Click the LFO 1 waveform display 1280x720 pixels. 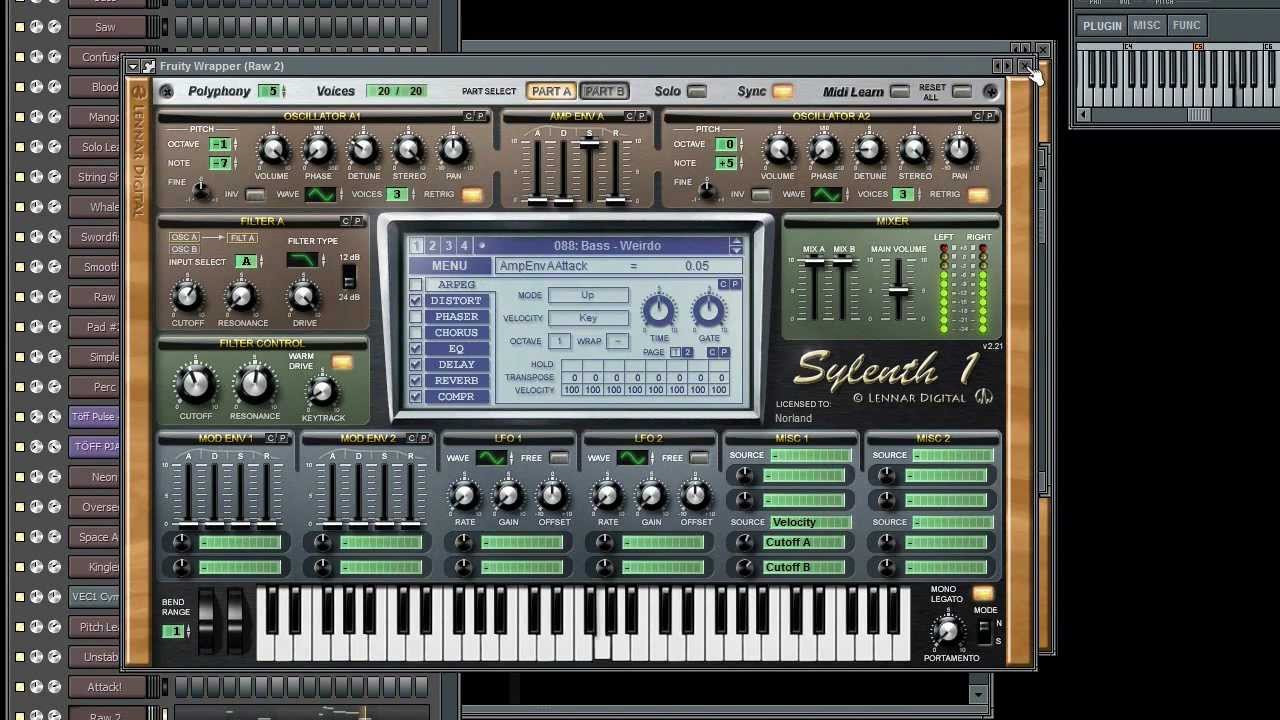coord(491,458)
